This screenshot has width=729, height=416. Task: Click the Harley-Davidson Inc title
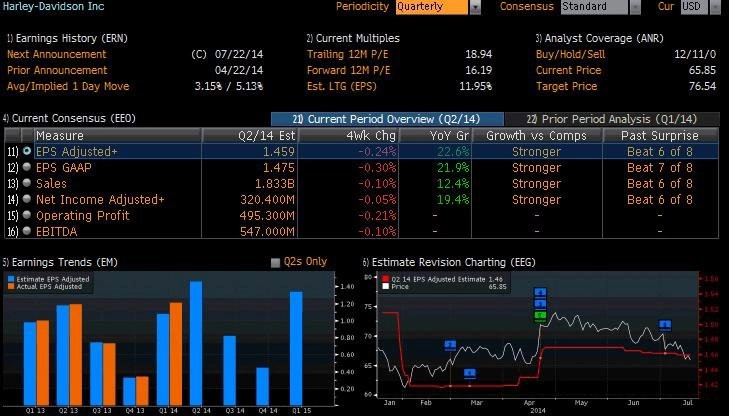click(x=53, y=7)
